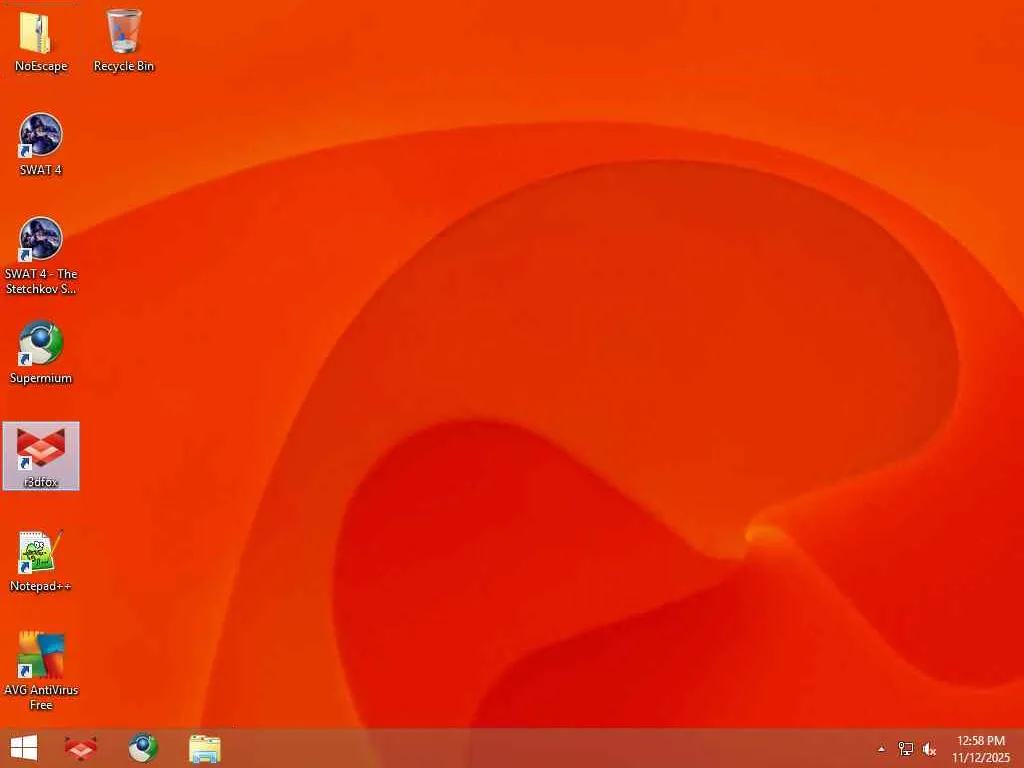Viewport: 1024px width, 768px height.
Task: Select SWAT 4 - The Stetchkov S... shortcut
Action: pyautogui.click(x=40, y=255)
